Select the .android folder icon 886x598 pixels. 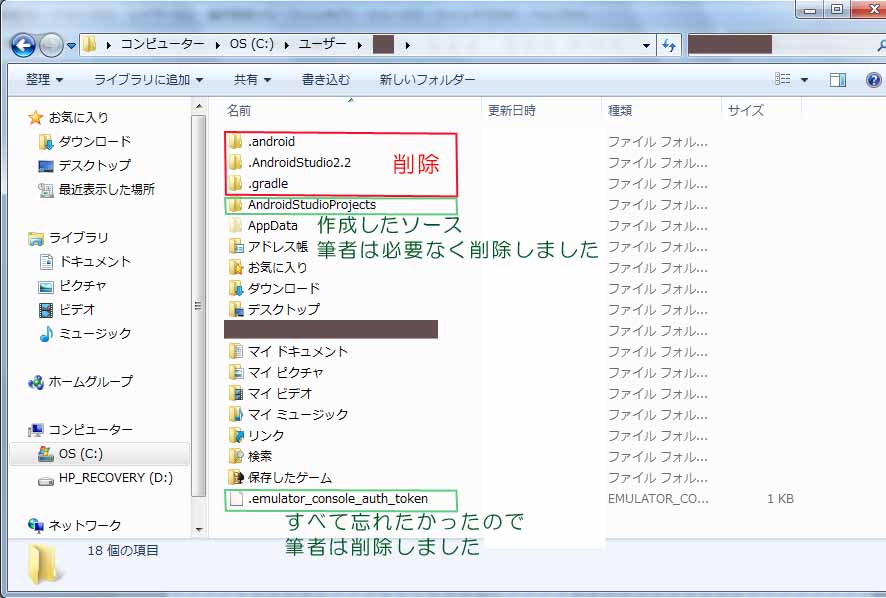236,141
